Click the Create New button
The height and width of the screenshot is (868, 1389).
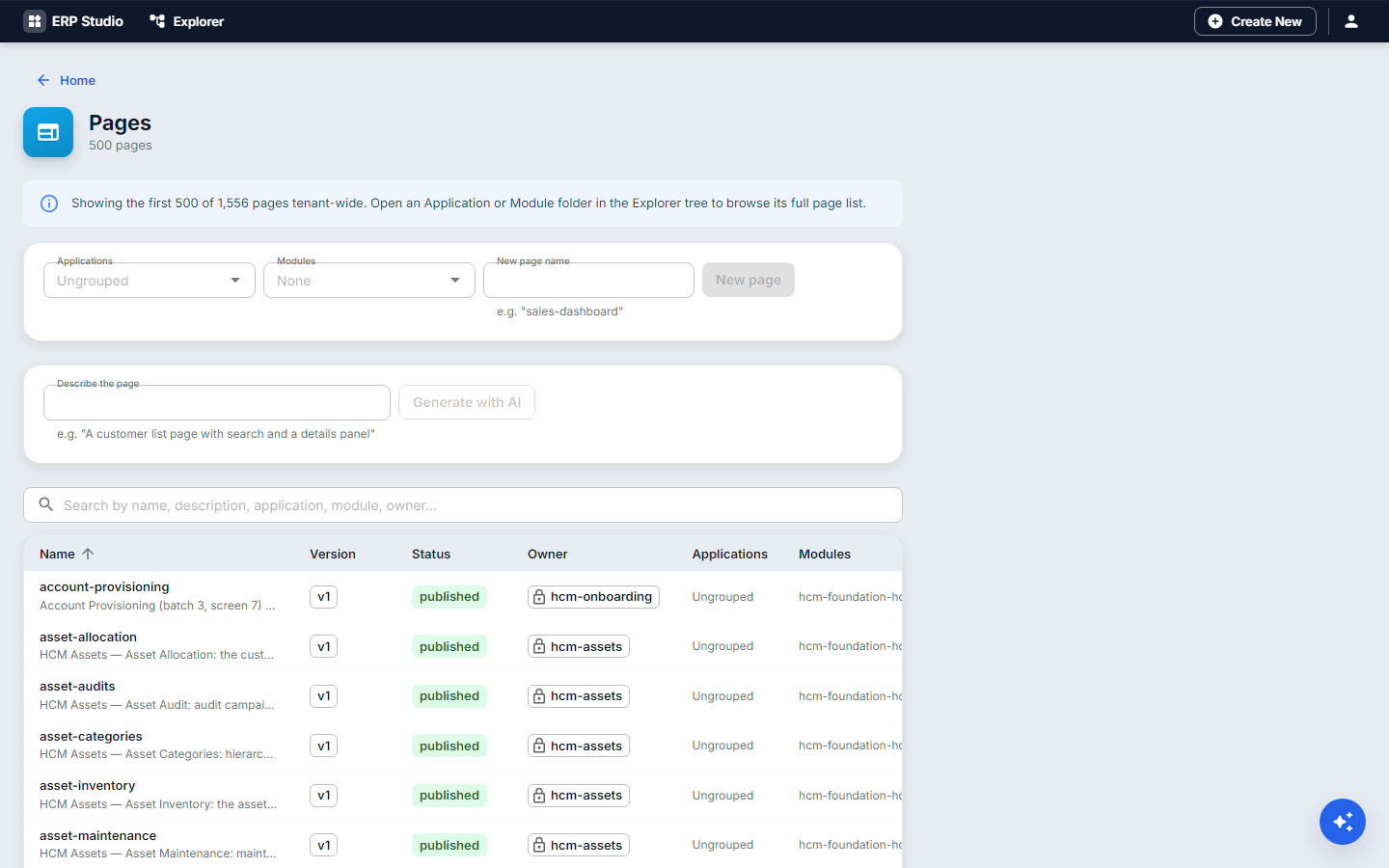[x=1255, y=21]
